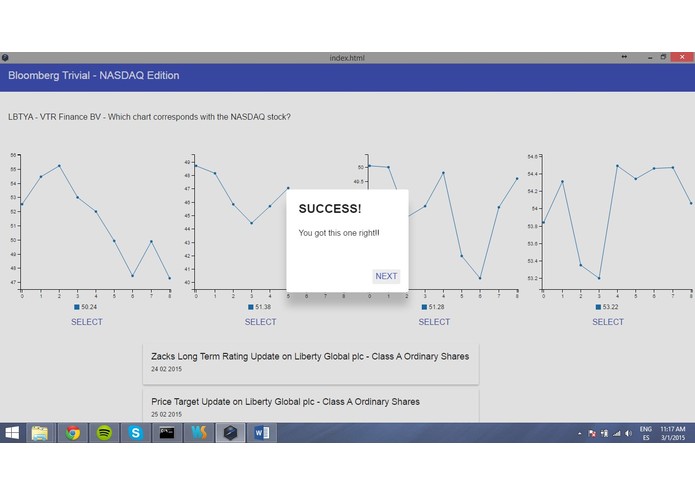The width and height of the screenshot is (695, 494).
Task: Show hidden system tray icons
Action: point(579,434)
